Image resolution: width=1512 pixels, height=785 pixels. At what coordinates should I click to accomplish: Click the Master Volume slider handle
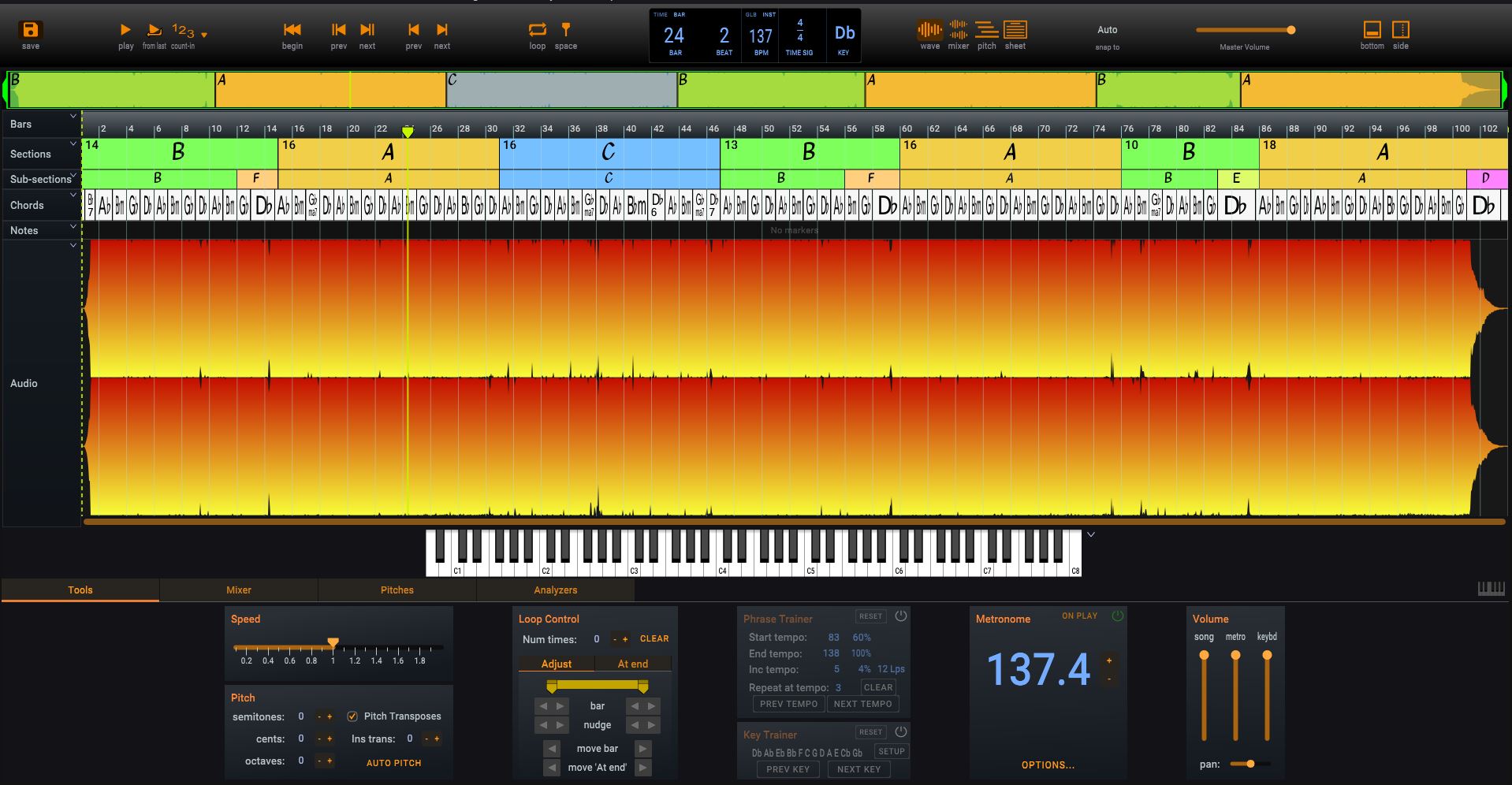pos(1290,30)
